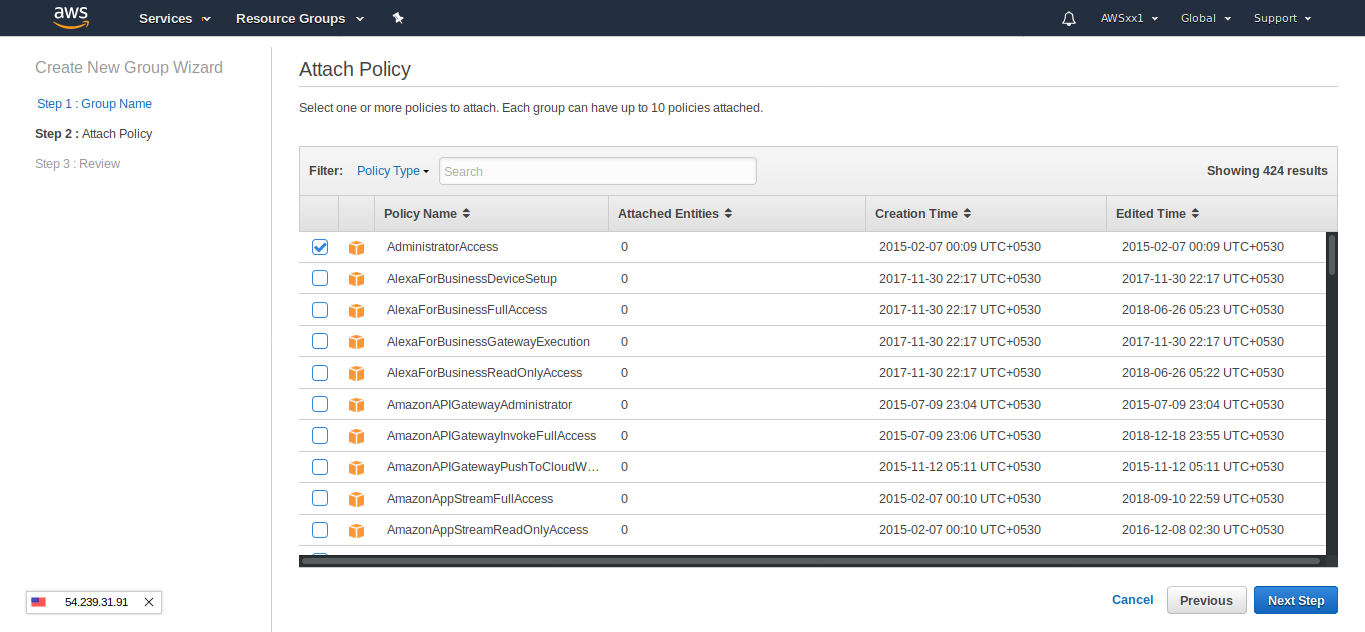Click the AWS logo icon
The height and width of the screenshot is (632, 1365).
(72, 17)
